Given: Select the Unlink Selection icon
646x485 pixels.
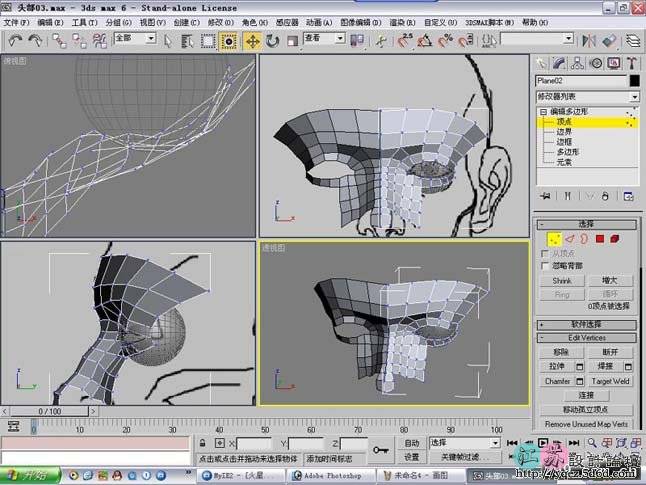Looking at the screenshot, I should (79, 40).
